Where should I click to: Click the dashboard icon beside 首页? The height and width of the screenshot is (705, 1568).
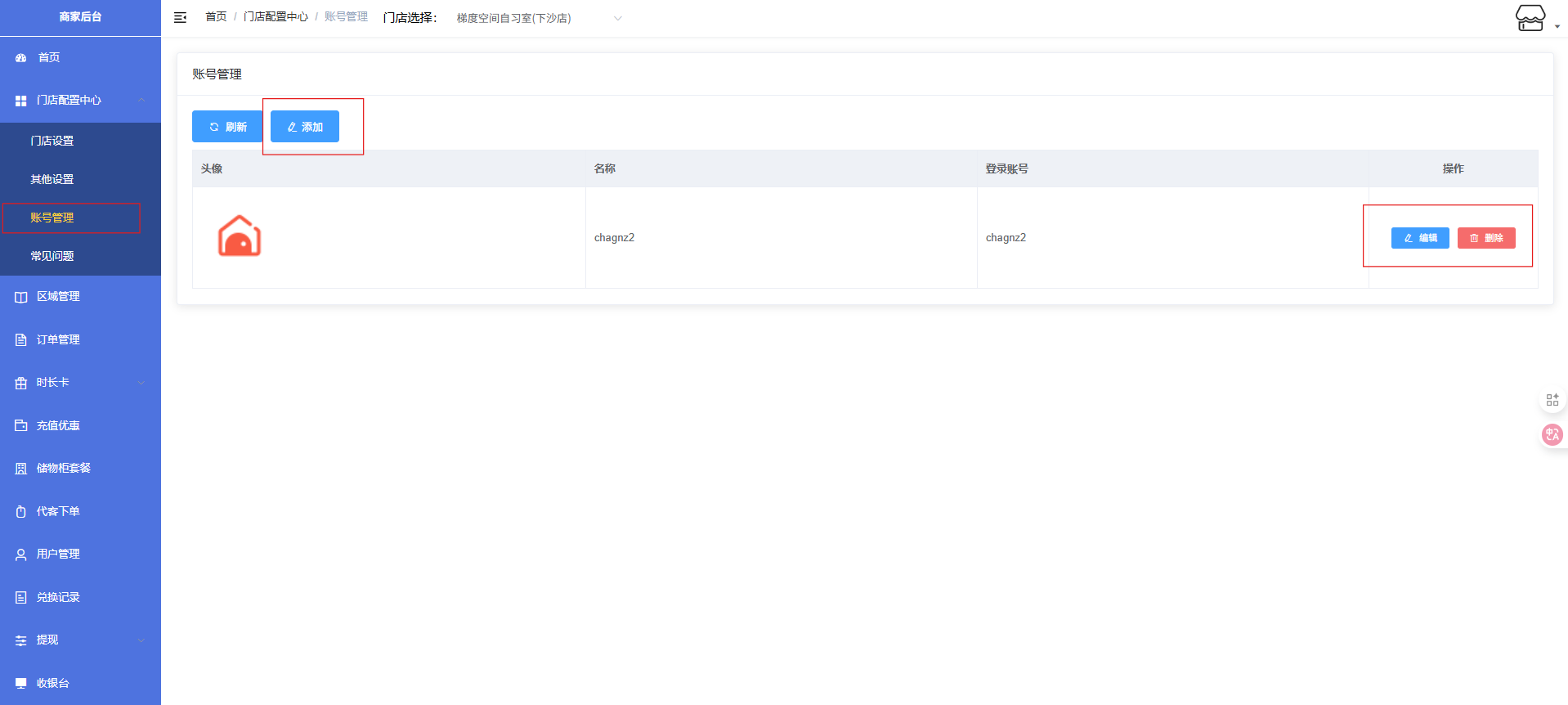tap(21, 58)
